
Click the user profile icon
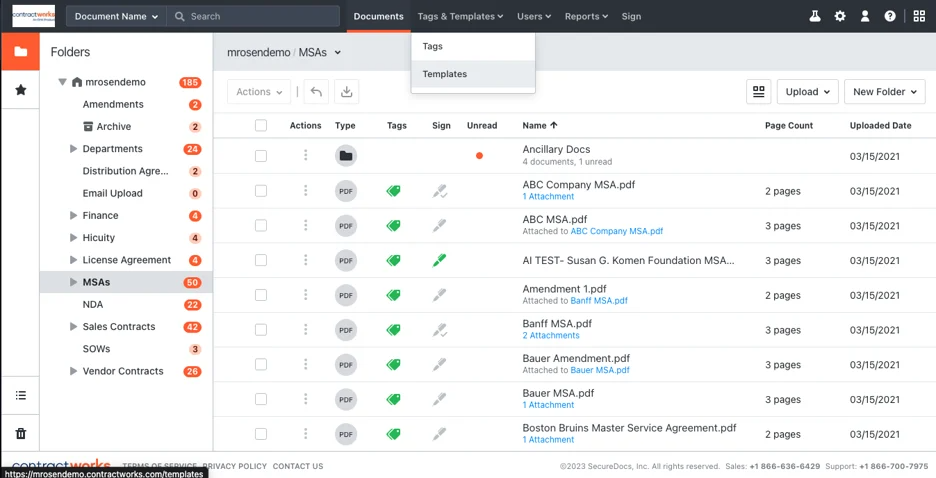865,16
